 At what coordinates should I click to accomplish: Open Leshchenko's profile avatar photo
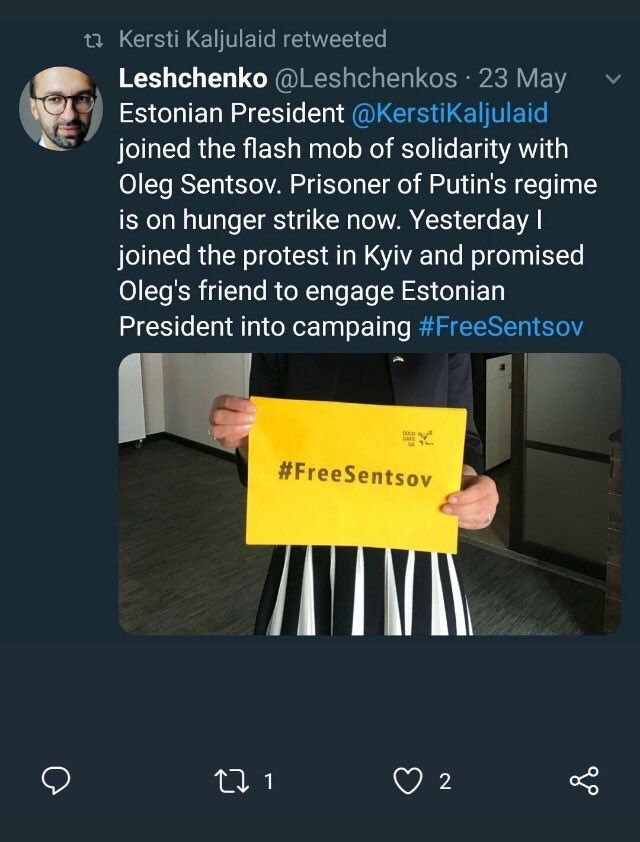[x=61, y=109]
